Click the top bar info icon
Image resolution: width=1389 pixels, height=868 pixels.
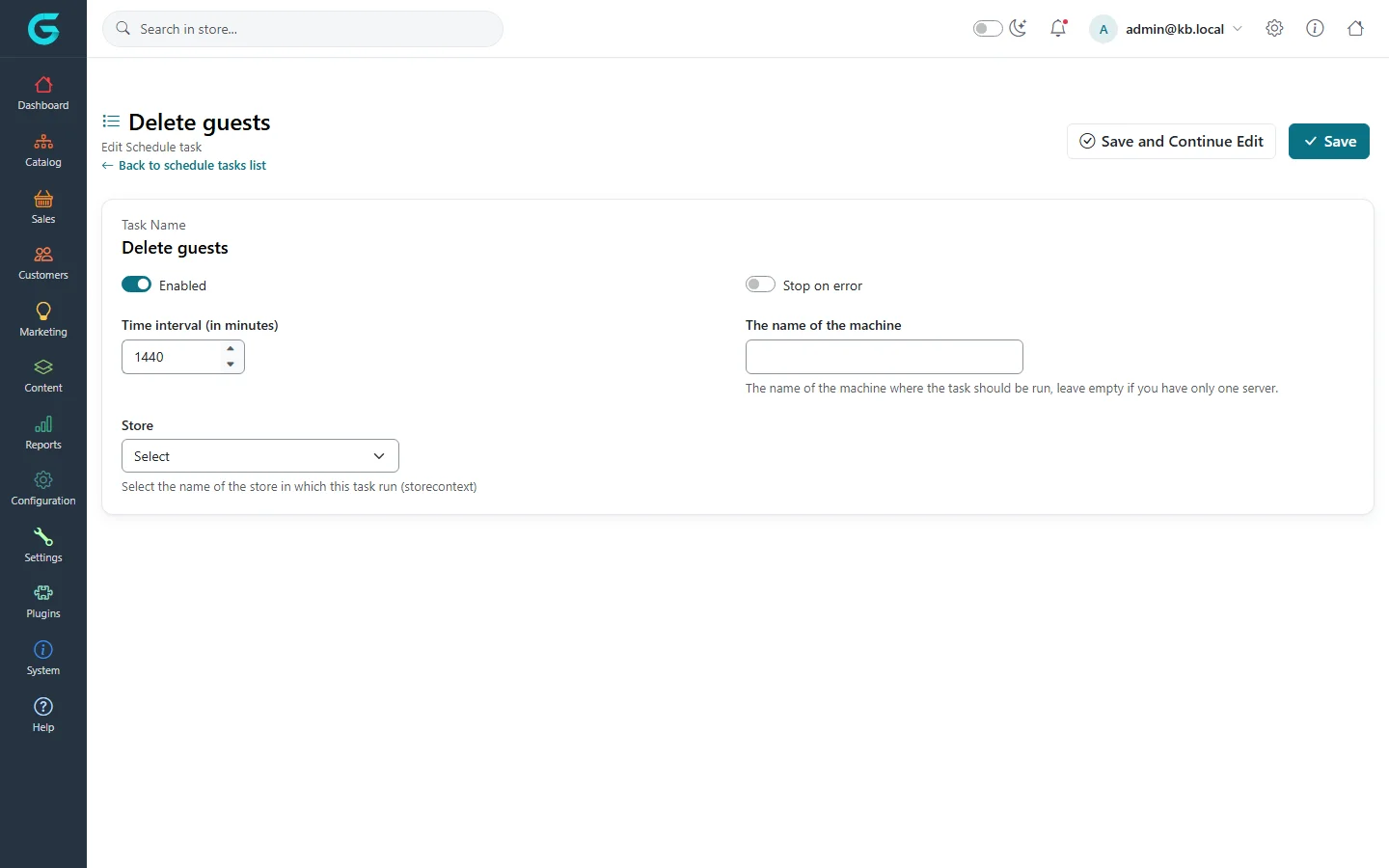pyautogui.click(x=1315, y=28)
